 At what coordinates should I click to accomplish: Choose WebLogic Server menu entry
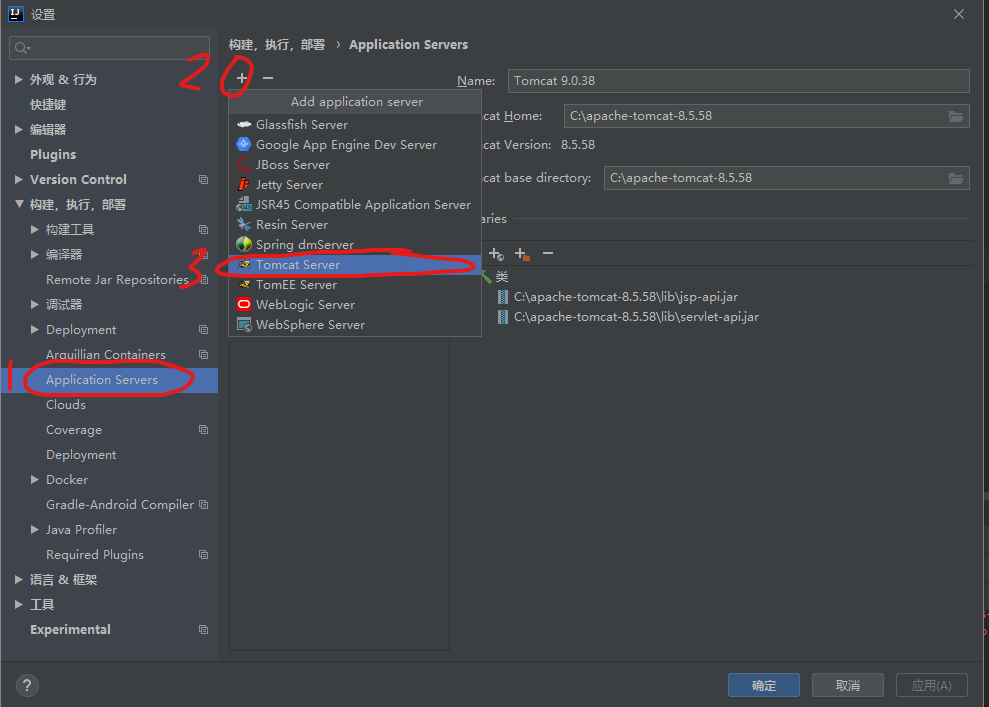(x=355, y=305)
